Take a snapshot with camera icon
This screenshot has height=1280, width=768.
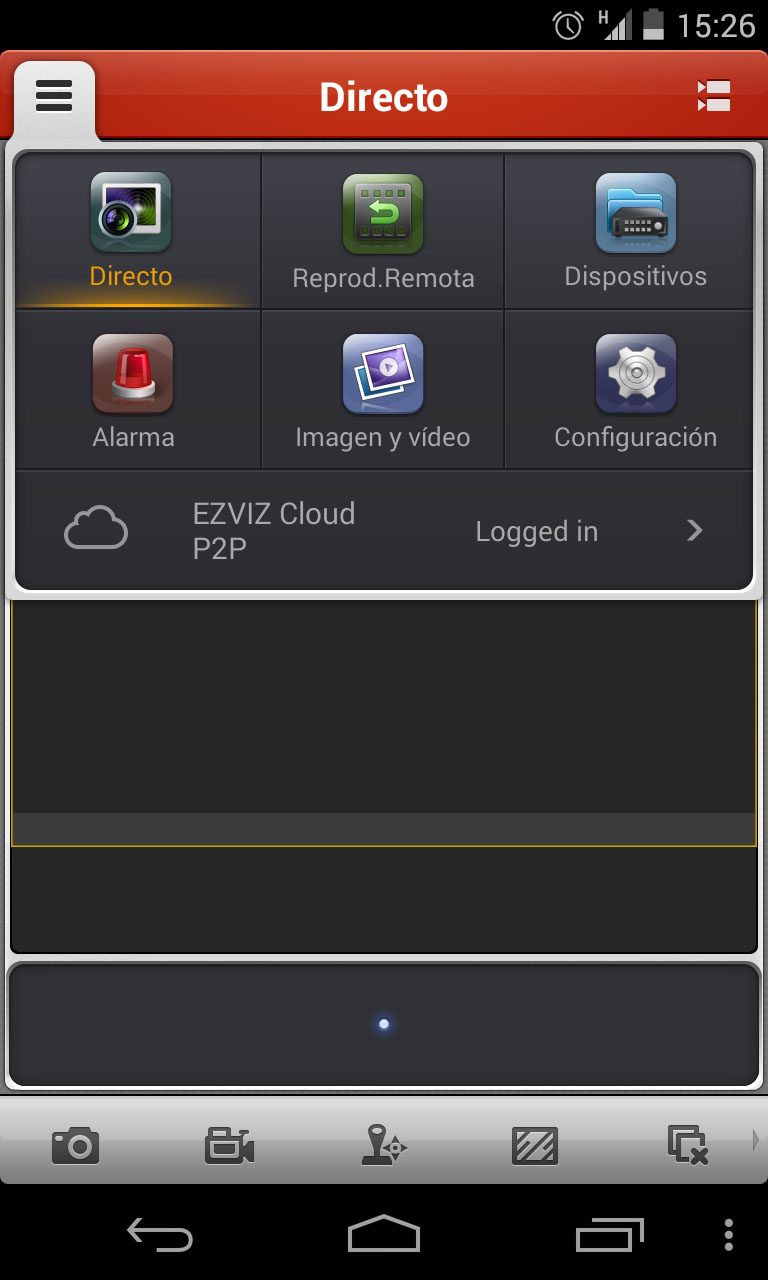pos(76,1145)
